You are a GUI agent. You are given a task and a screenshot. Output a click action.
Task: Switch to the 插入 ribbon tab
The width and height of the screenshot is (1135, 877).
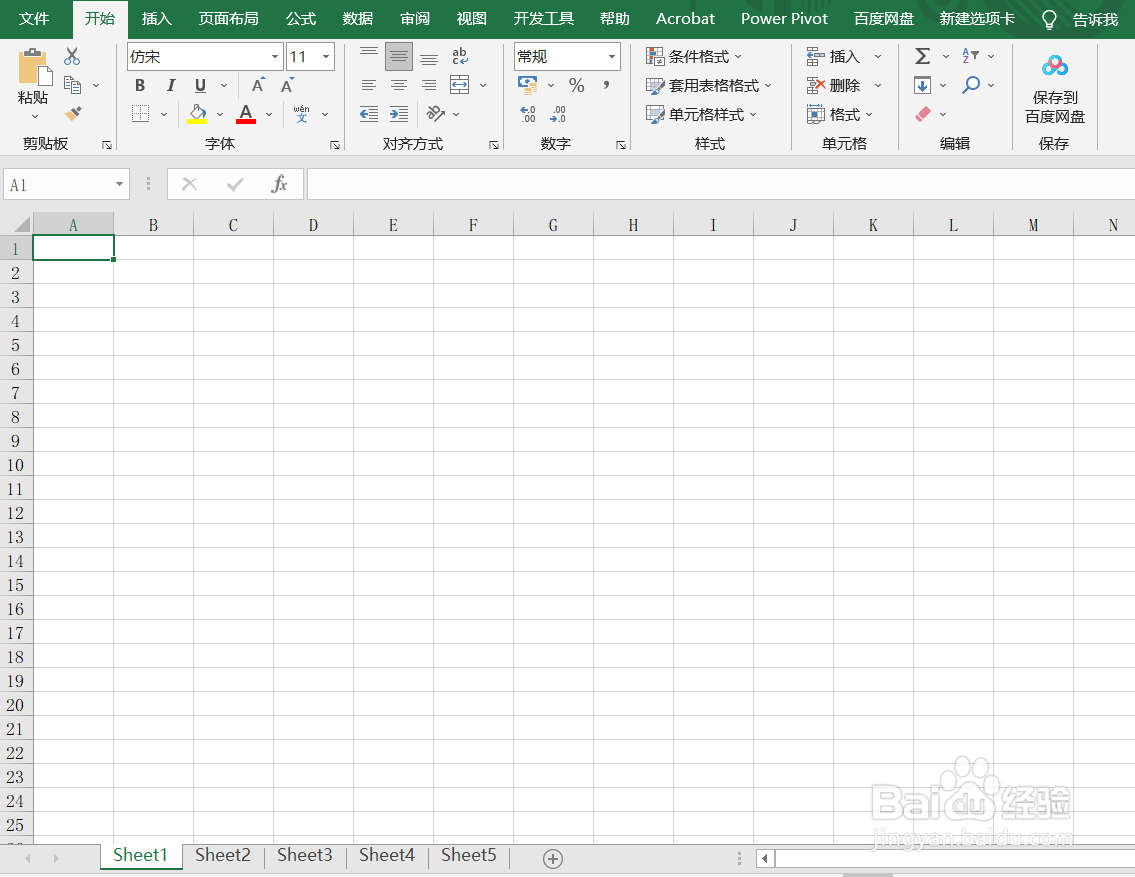pyautogui.click(x=156, y=18)
